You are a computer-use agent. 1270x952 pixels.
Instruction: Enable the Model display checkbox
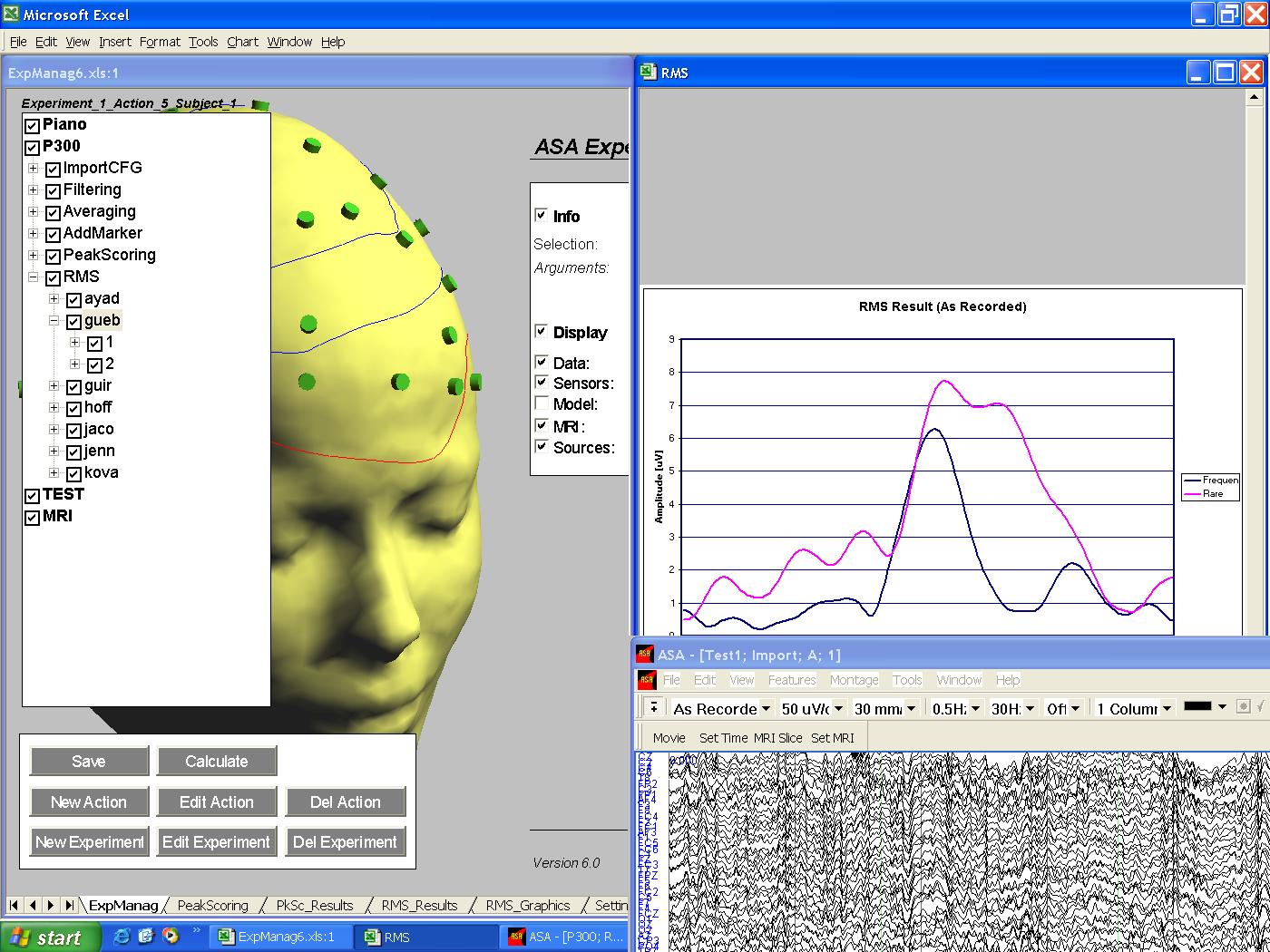pos(542,403)
